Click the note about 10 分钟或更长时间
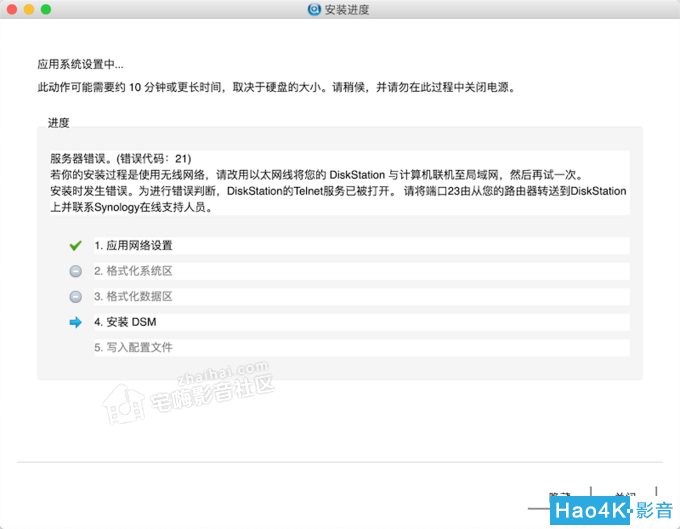This screenshot has width=680, height=529. 277,88
